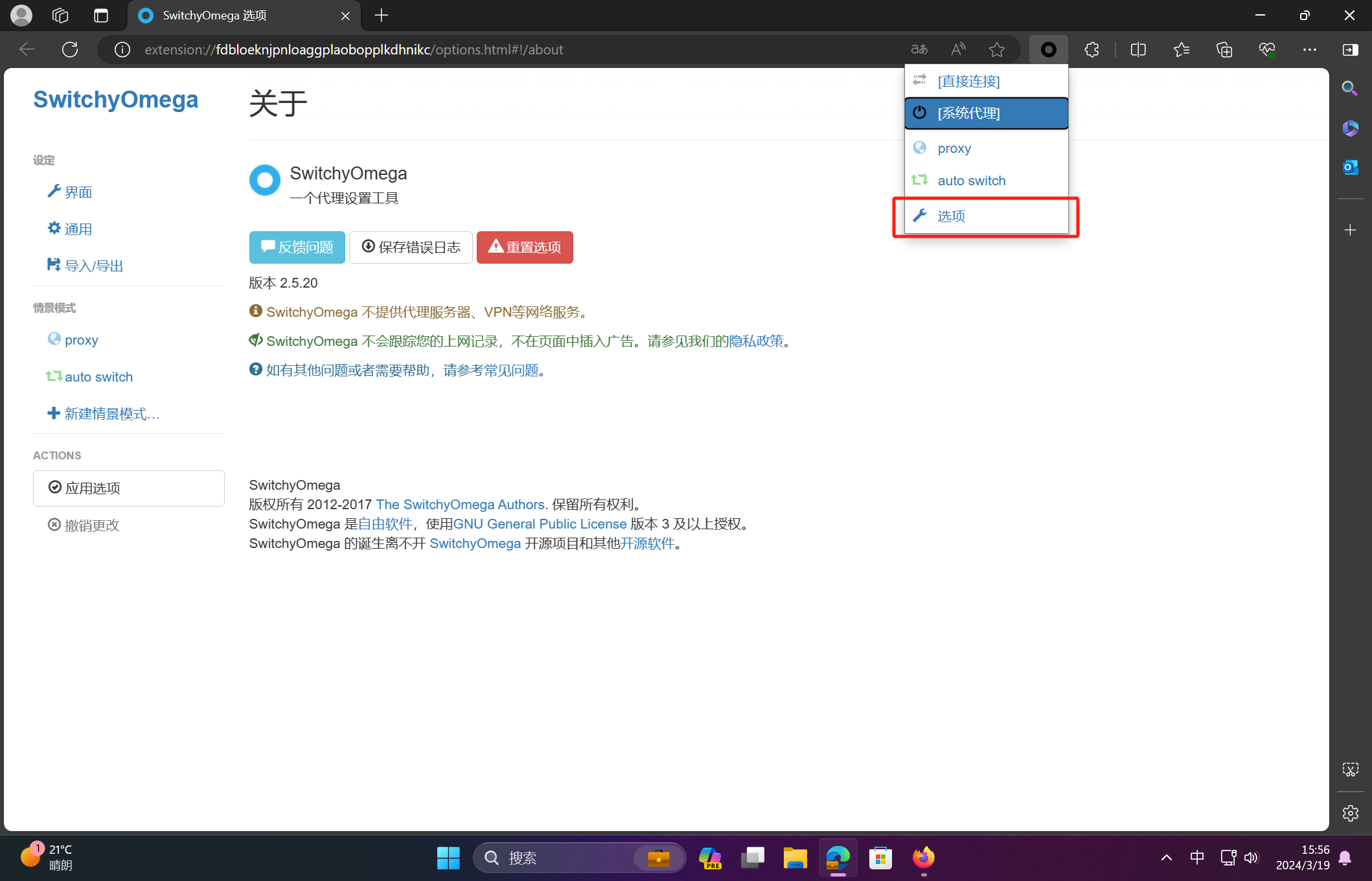Select 选项 from the extension menu
This screenshot has height=881, width=1372.
[x=951, y=216]
